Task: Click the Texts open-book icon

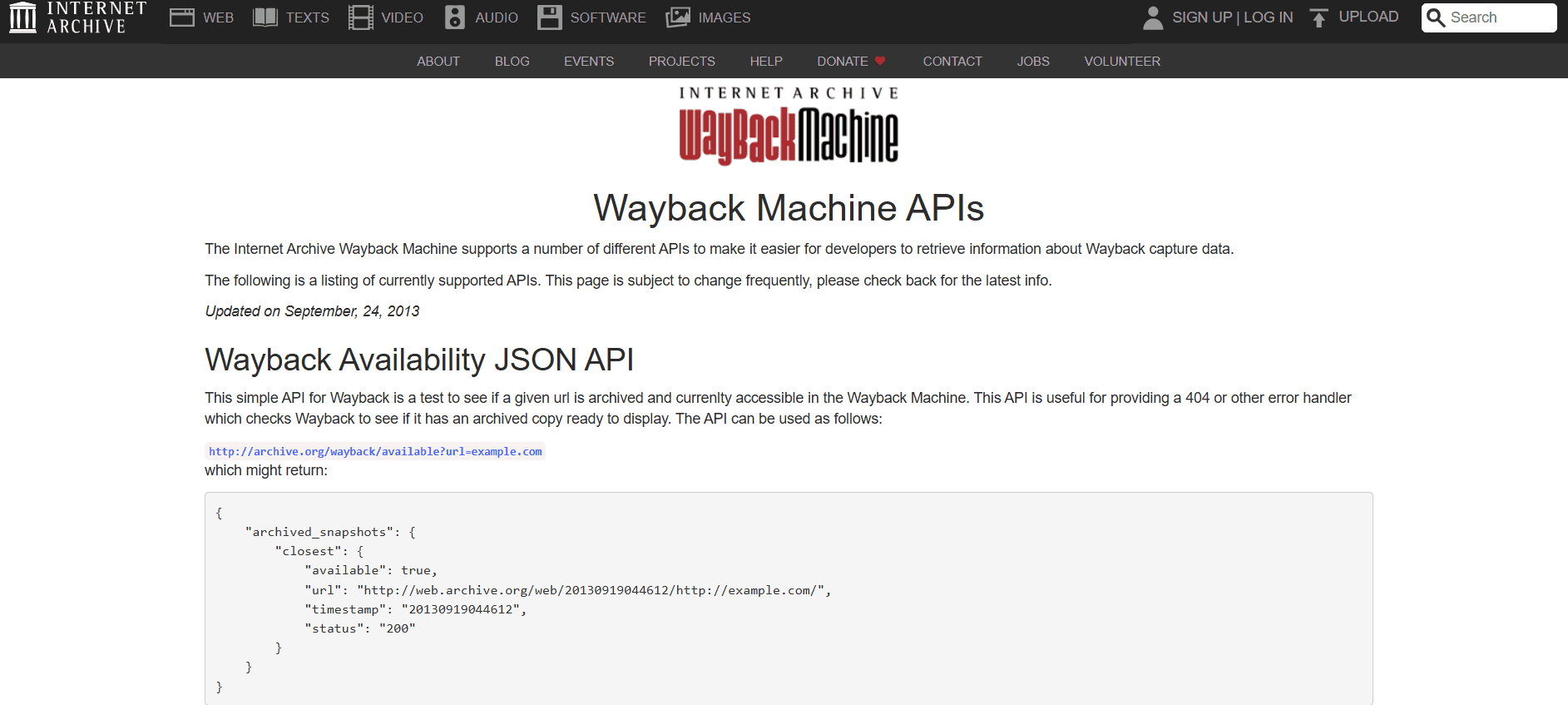Action: (x=265, y=17)
